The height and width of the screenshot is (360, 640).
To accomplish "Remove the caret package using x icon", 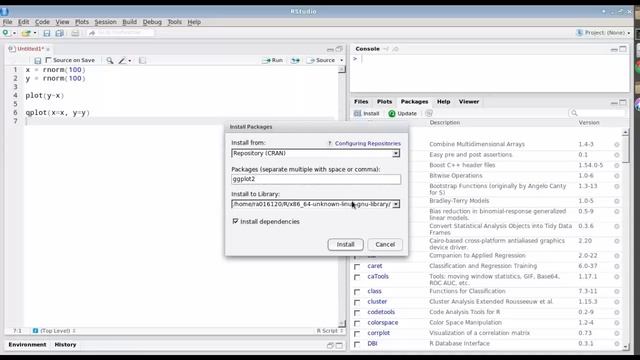I will click(617, 266).
